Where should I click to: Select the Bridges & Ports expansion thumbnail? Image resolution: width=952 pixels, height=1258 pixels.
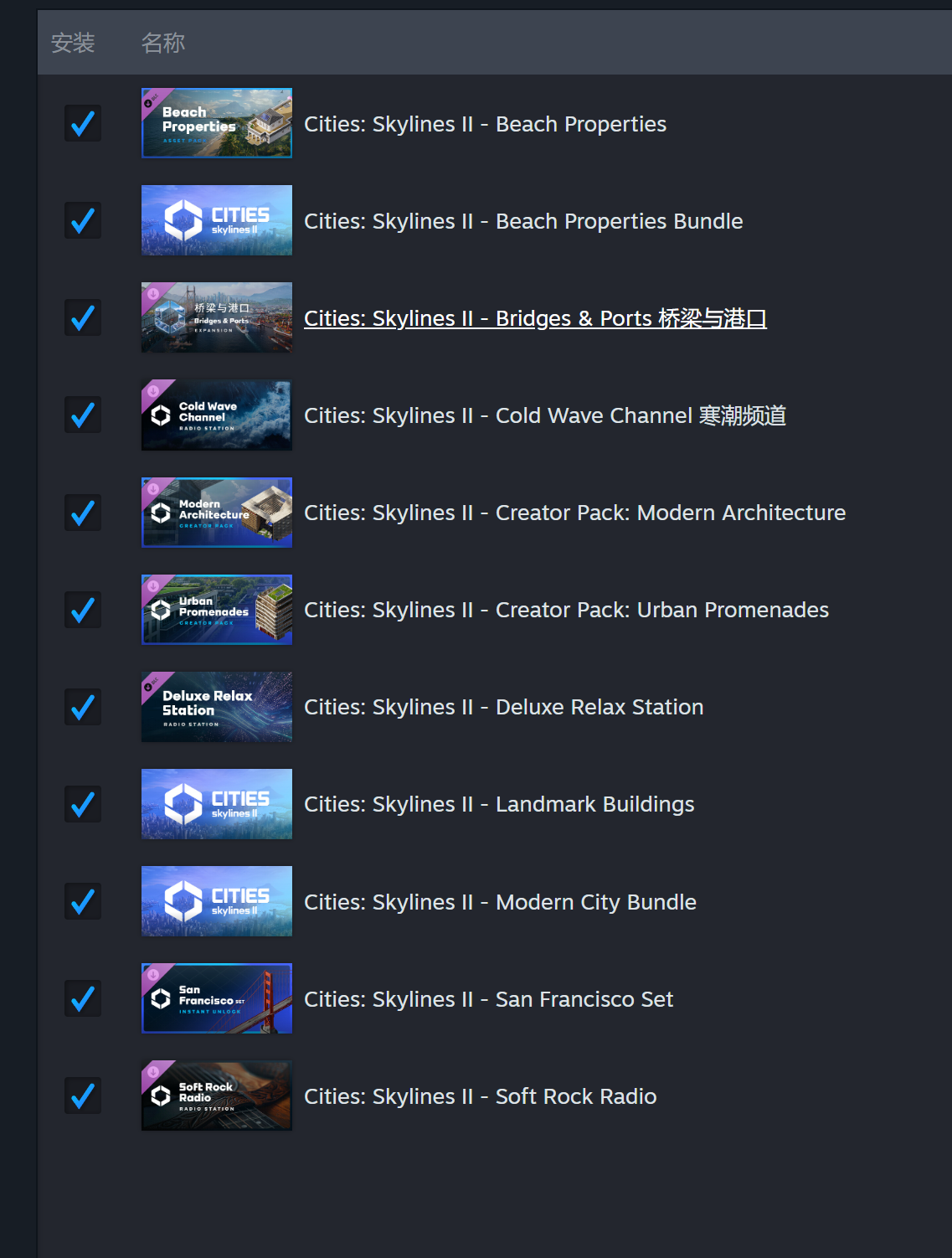tap(217, 317)
